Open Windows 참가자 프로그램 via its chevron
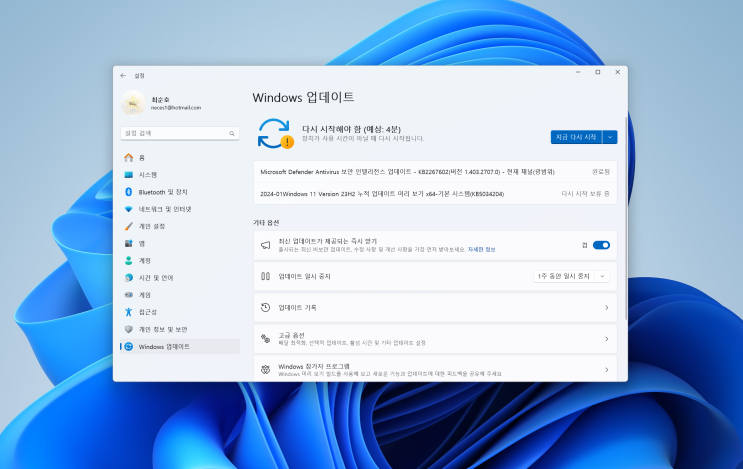Image resolution: width=743 pixels, height=469 pixels. click(x=607, y=370)
